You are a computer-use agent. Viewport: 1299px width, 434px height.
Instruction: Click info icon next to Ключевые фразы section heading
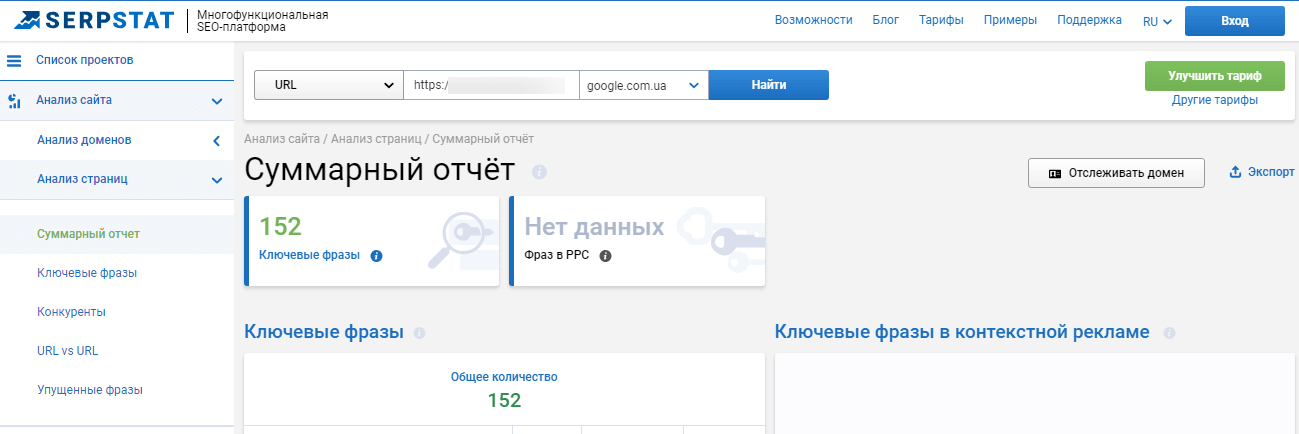[419, 333]
